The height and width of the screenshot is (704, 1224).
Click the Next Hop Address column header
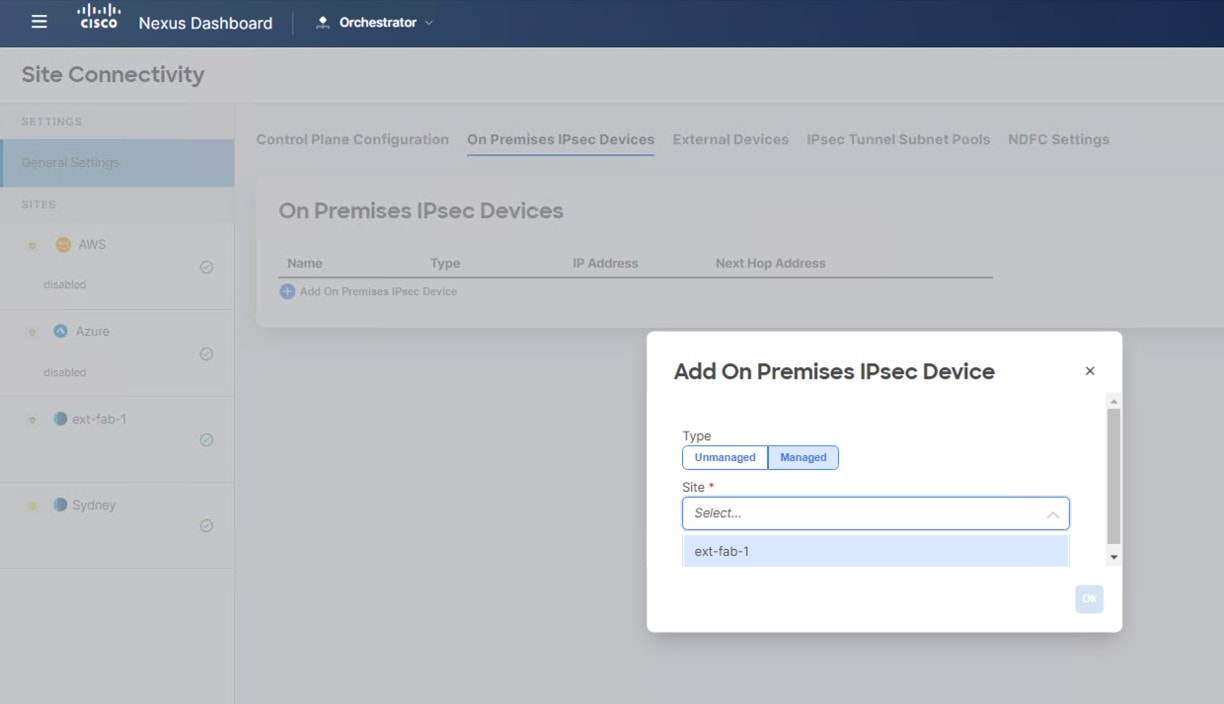pos(771,263)
